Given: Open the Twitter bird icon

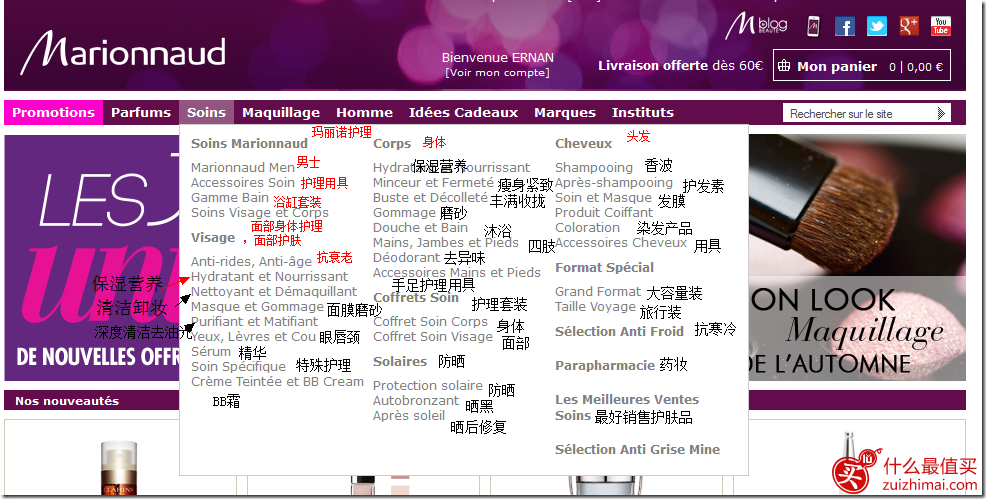Looking at the screenshot, I should (877, 26).
